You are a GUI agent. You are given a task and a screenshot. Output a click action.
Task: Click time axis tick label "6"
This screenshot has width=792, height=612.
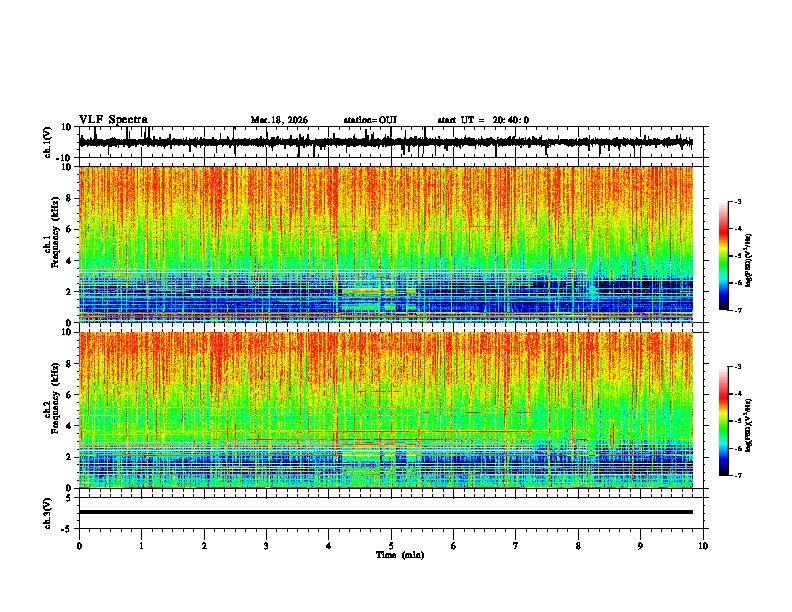[454, 546]
